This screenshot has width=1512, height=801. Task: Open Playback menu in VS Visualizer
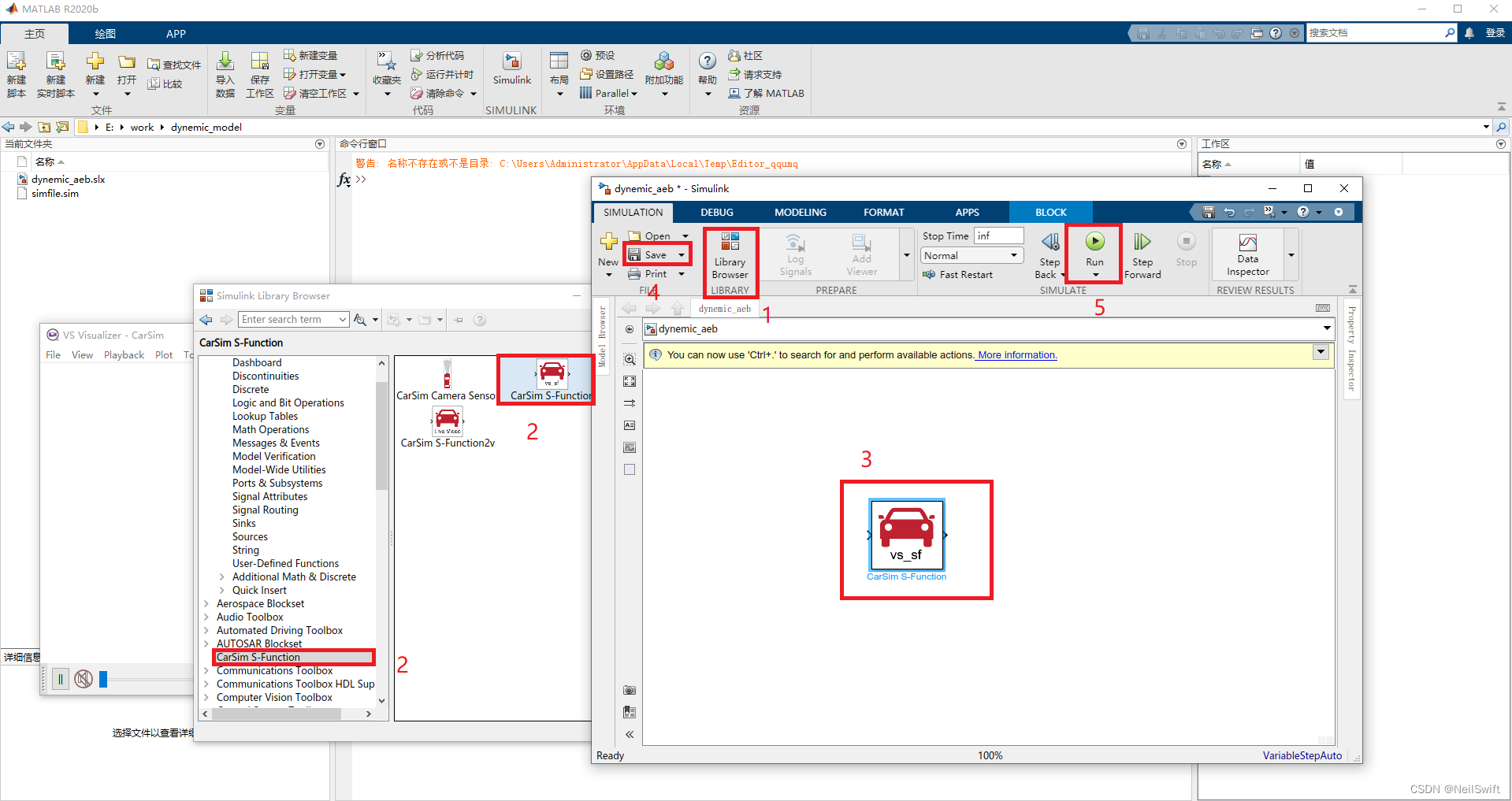(x=124, y=355)
